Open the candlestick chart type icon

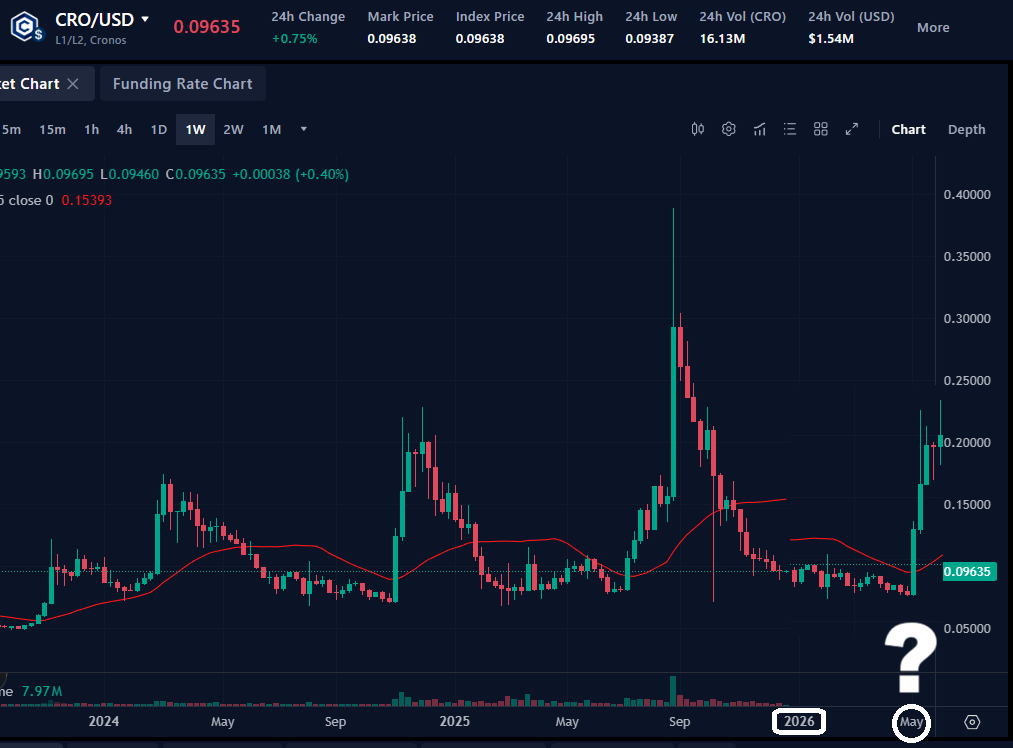(x=698, y=129)
